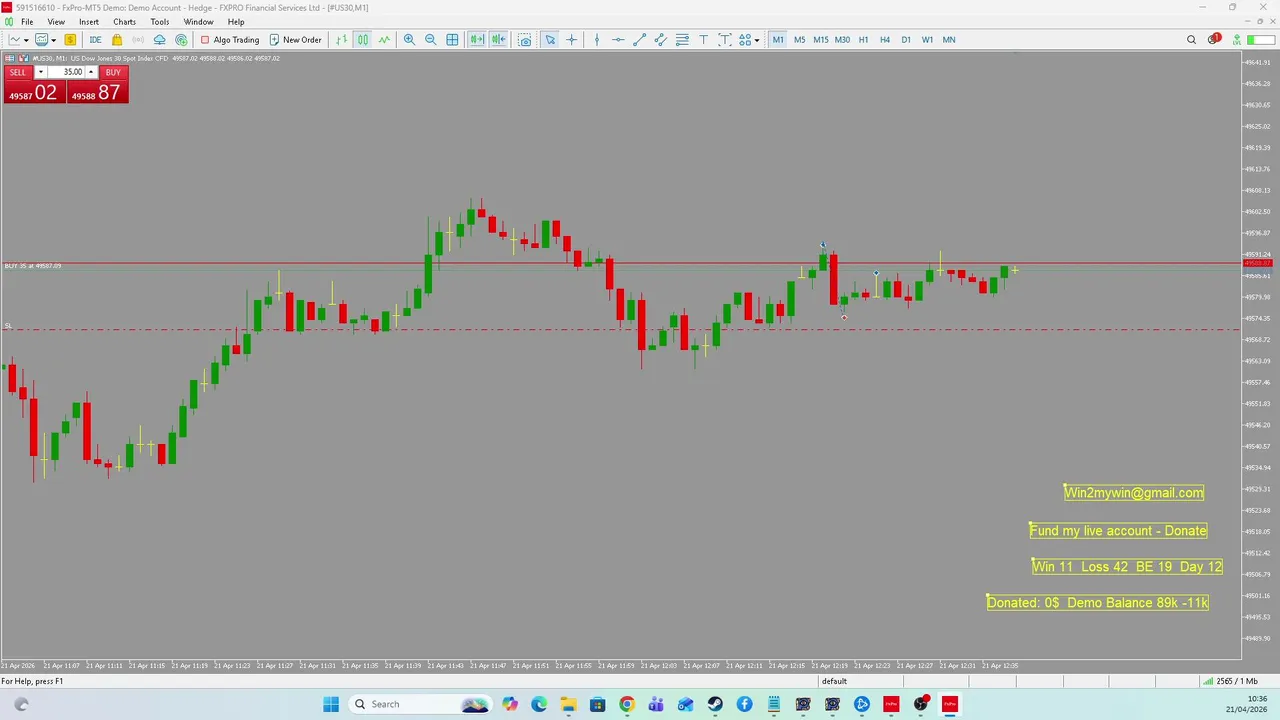Draw a vertical line
1280x720 pixels.
(x=597, y=40)
